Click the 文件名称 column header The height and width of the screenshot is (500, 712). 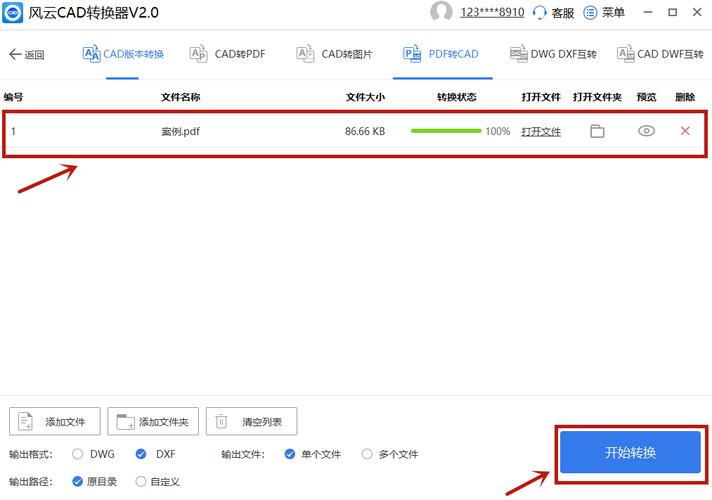180,97
